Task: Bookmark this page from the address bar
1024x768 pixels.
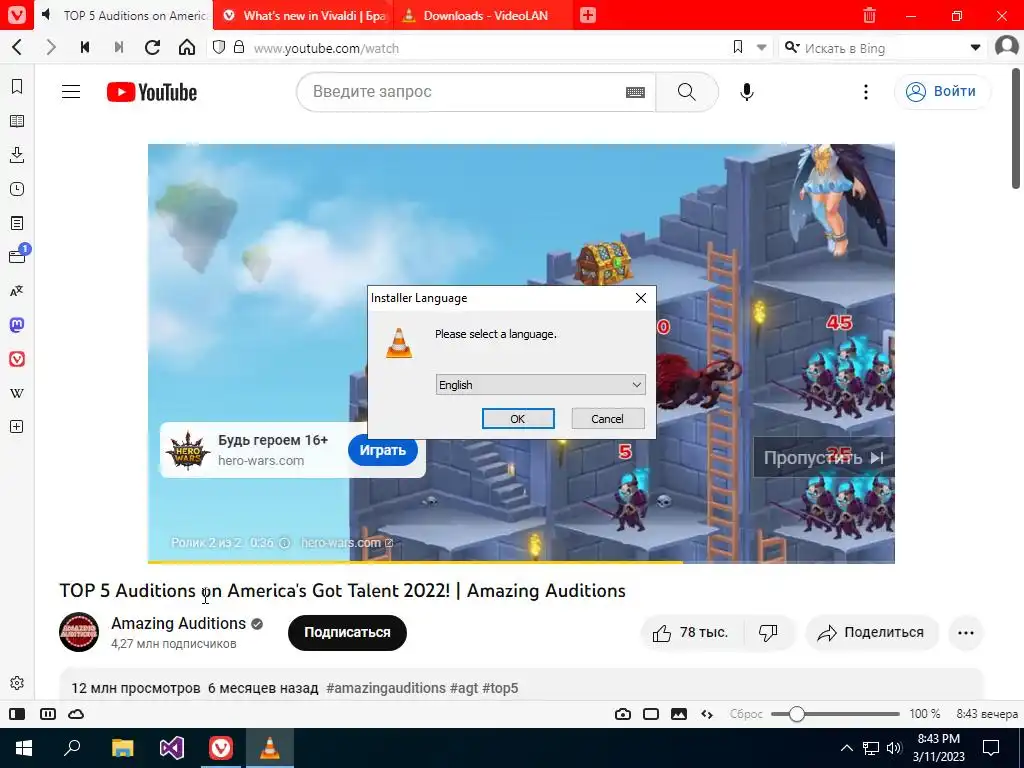Action: 738,47
